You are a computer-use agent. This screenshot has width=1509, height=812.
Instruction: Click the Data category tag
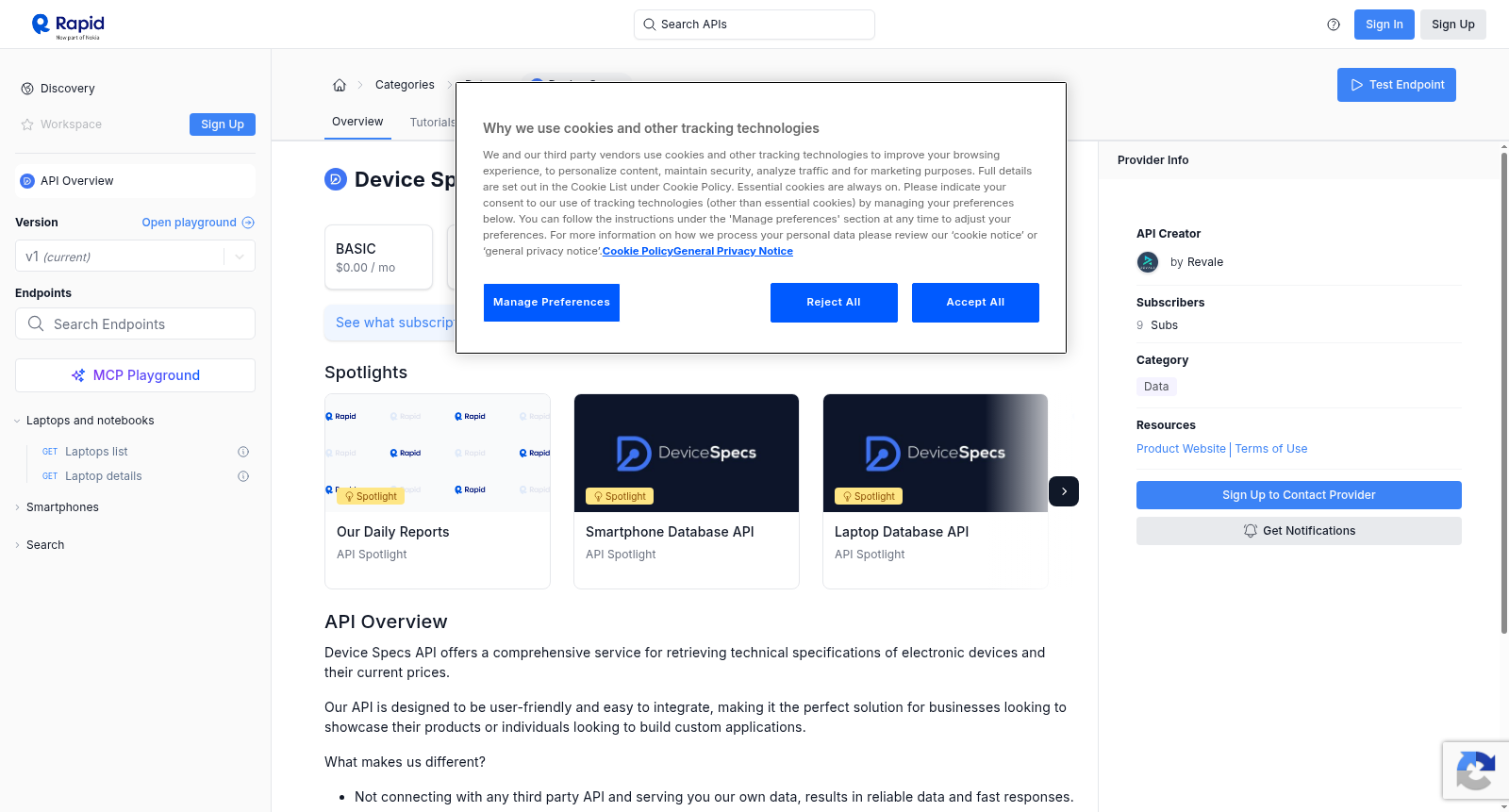coord(1156,387)
